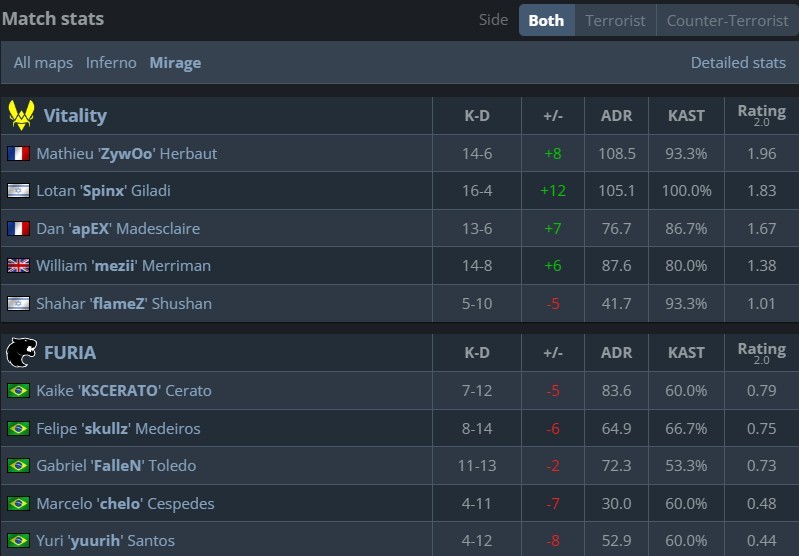
Task: Select the Inferno map tab
Action: tap(111, 63)
